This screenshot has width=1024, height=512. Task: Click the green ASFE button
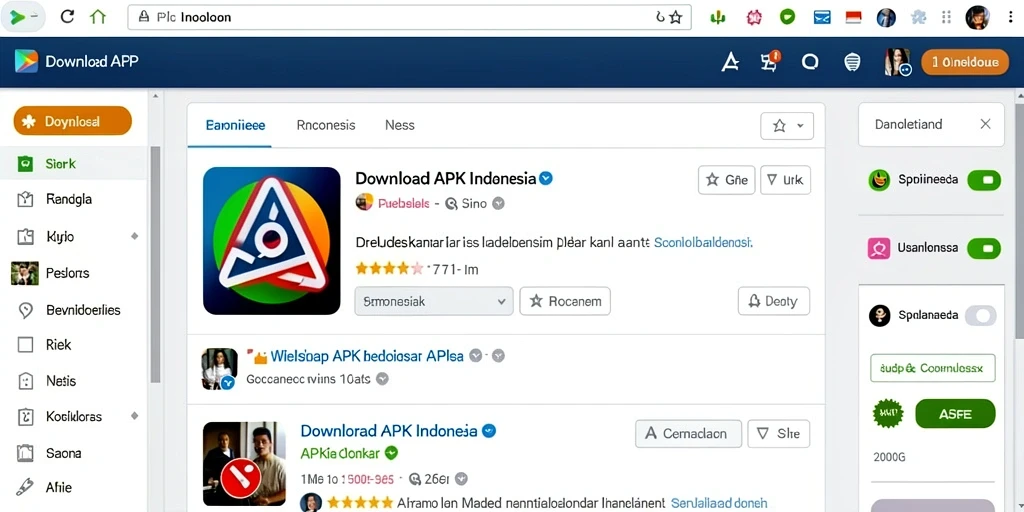pos(955,414)
